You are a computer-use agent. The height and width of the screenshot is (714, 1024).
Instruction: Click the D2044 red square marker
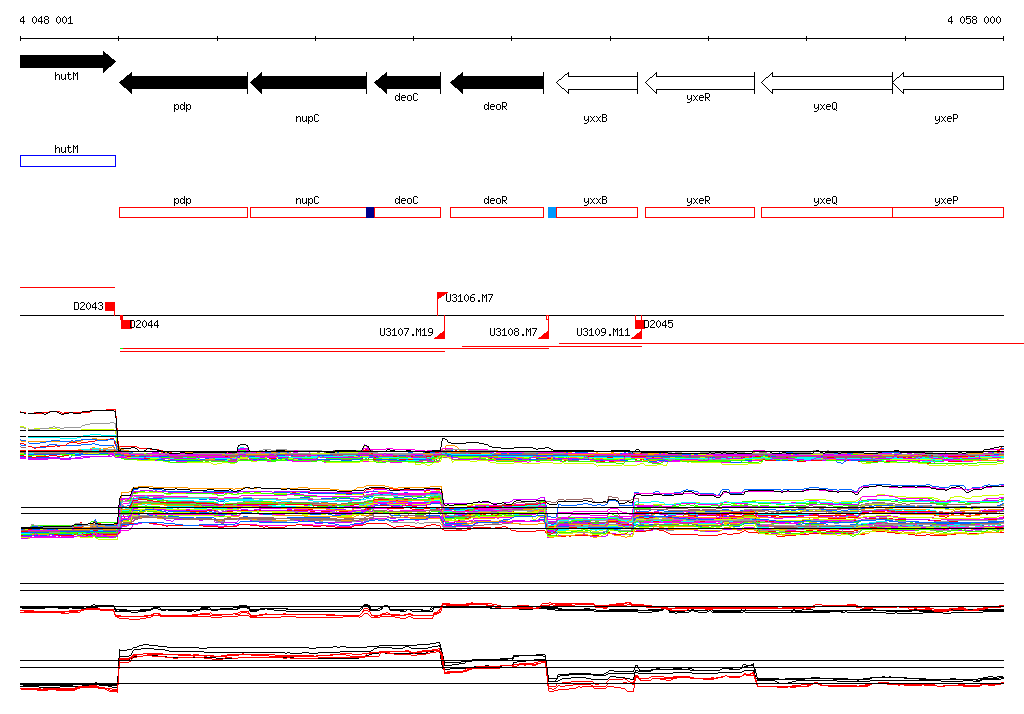click(x=125, y=324)
